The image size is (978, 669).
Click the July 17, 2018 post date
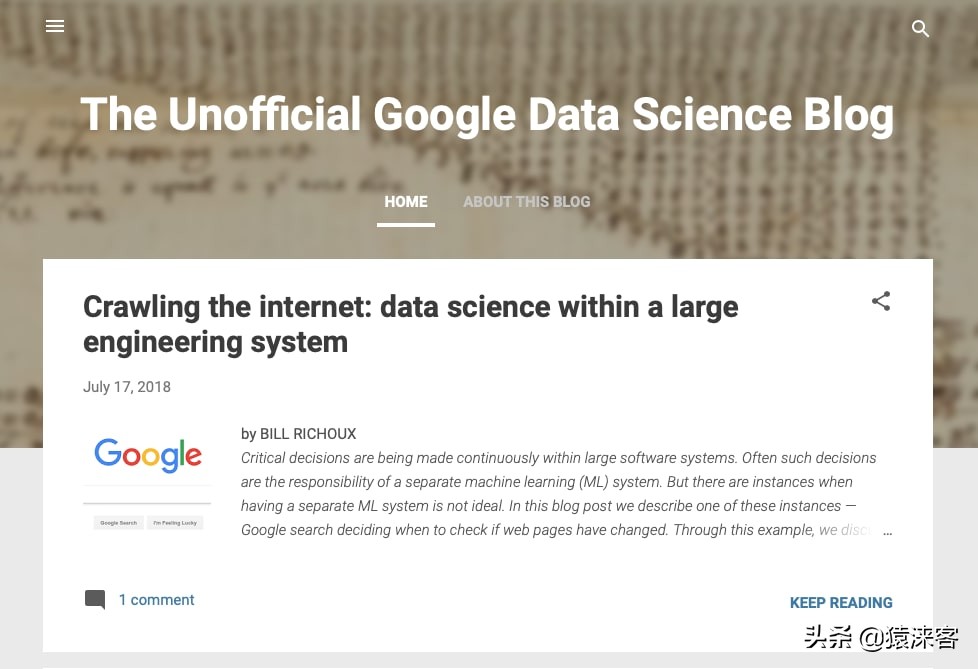(127, 387)
